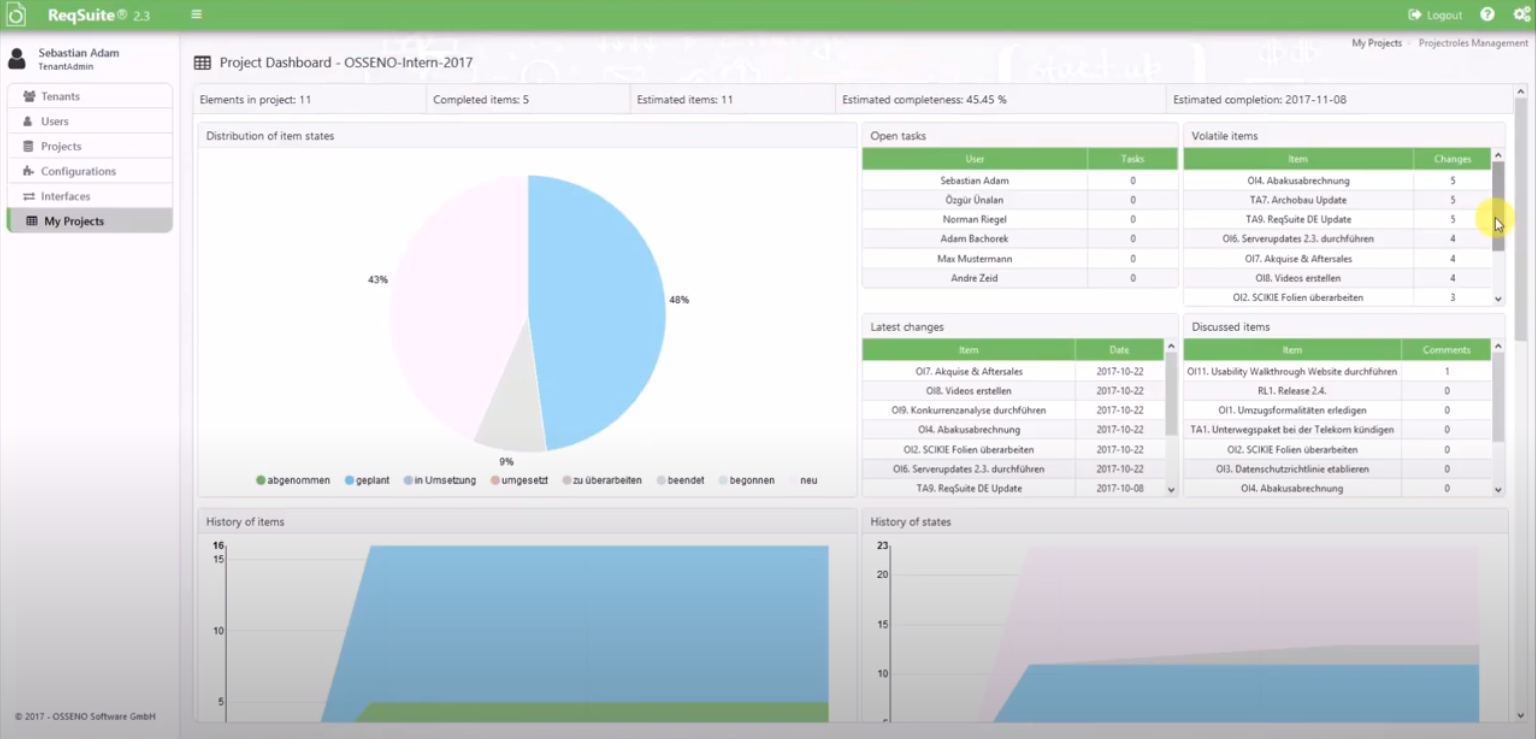This screenshot has width=1536, height=739.
Task: Click the Discussed items scroll-down arrow
Action: [x=1498, y=490]
